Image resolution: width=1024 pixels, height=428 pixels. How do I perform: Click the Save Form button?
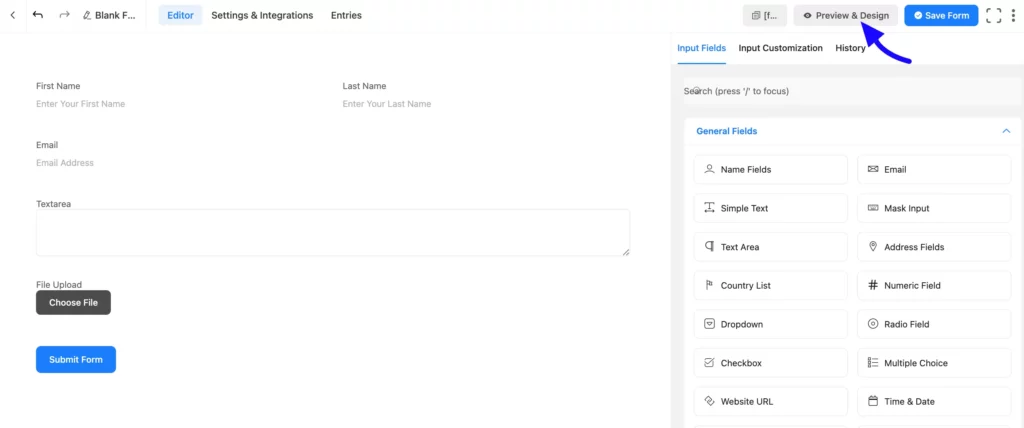(x=941, y=15)
